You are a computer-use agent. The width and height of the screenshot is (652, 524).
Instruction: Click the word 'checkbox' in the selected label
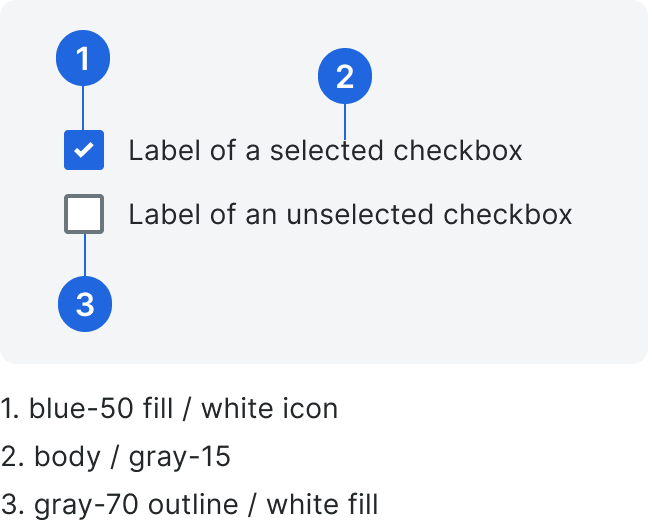tap(458, 150)
